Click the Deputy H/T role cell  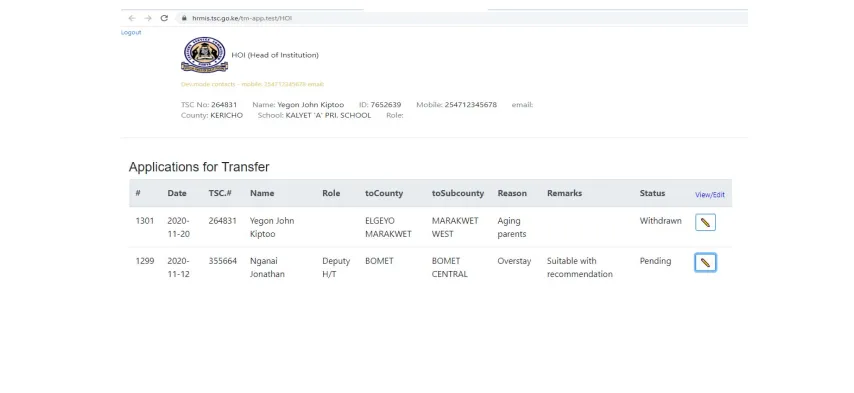point(336,268)
